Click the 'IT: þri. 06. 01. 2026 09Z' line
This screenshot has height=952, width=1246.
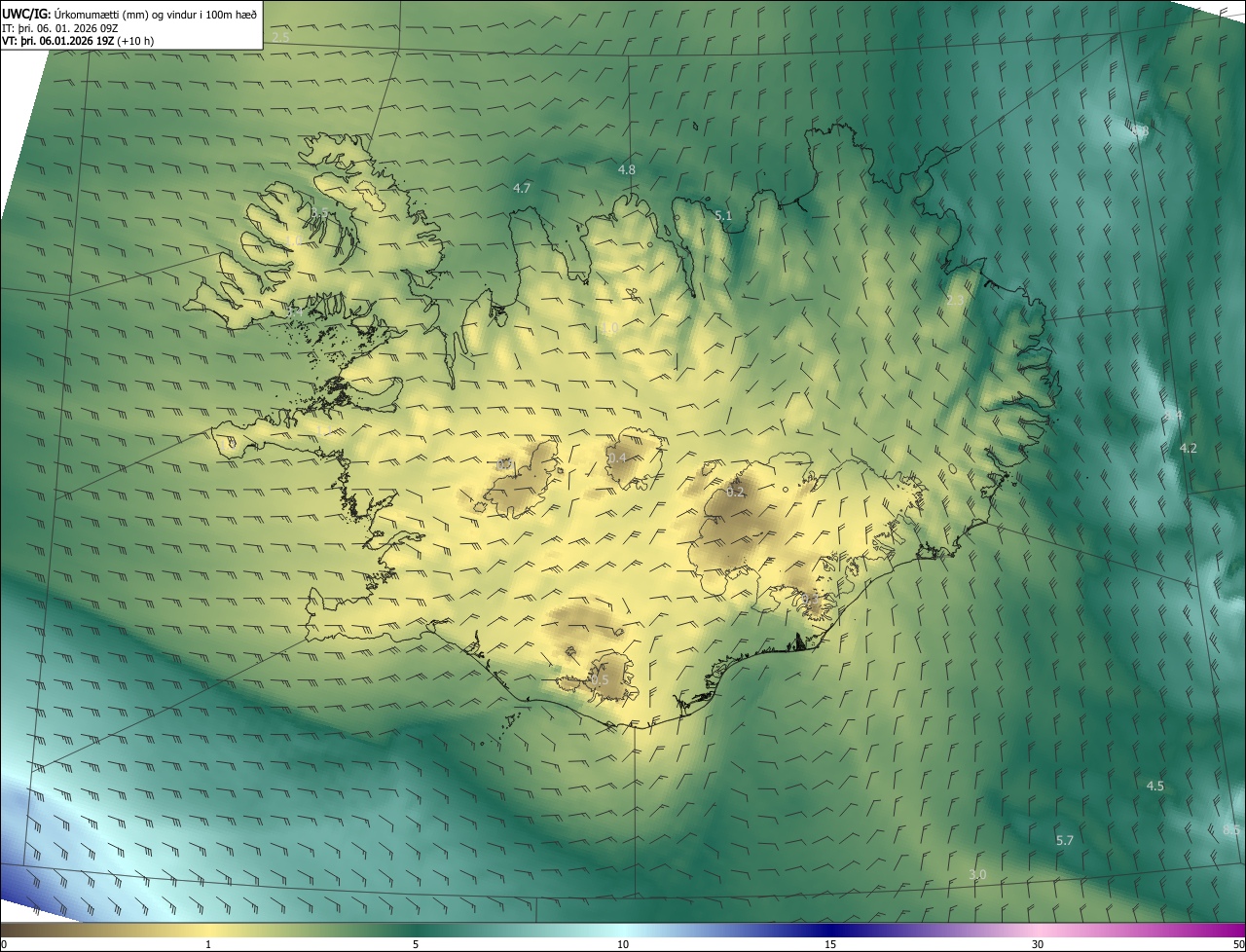point(60,27)
